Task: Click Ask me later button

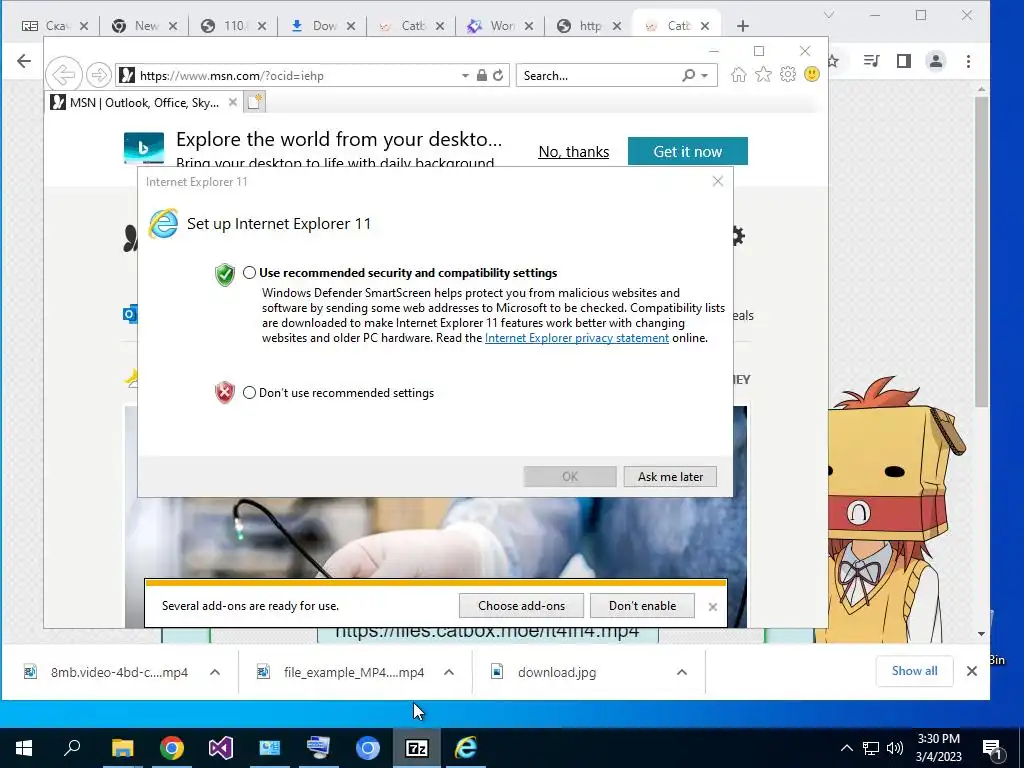Action: coord(670,477)
